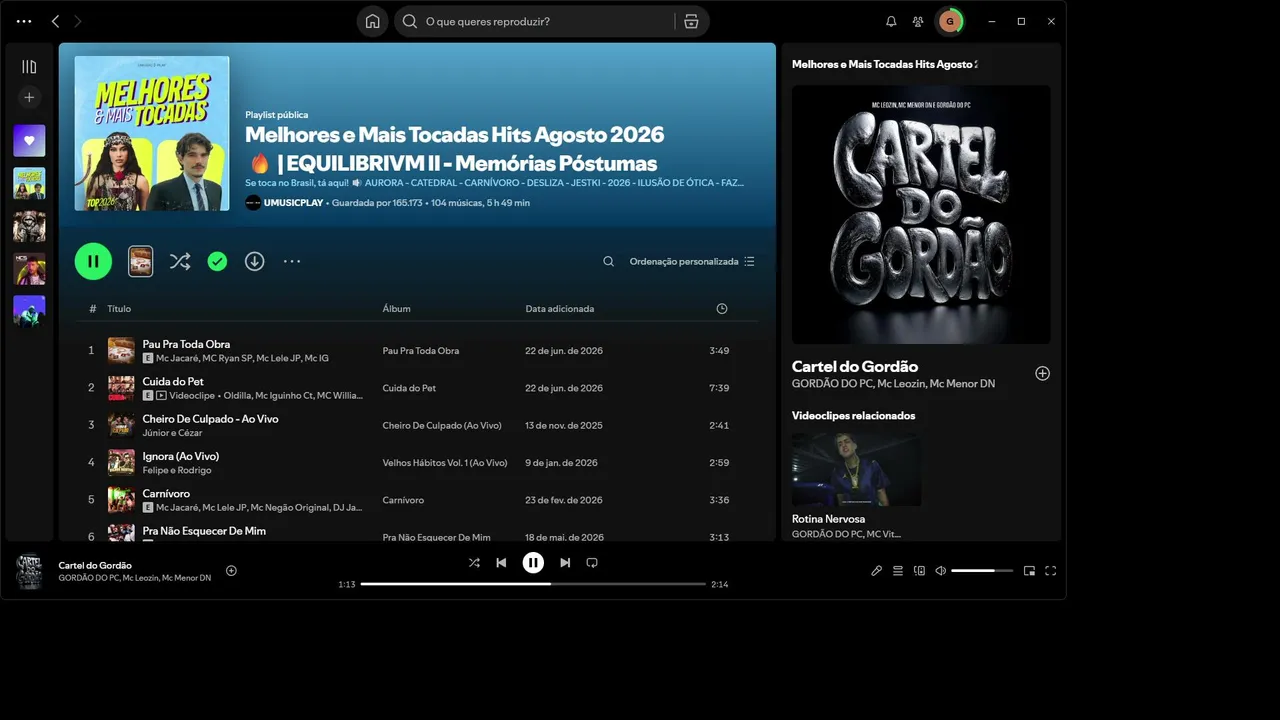Skip to the previous track
1280x720 pixels.
pos(501,563)
